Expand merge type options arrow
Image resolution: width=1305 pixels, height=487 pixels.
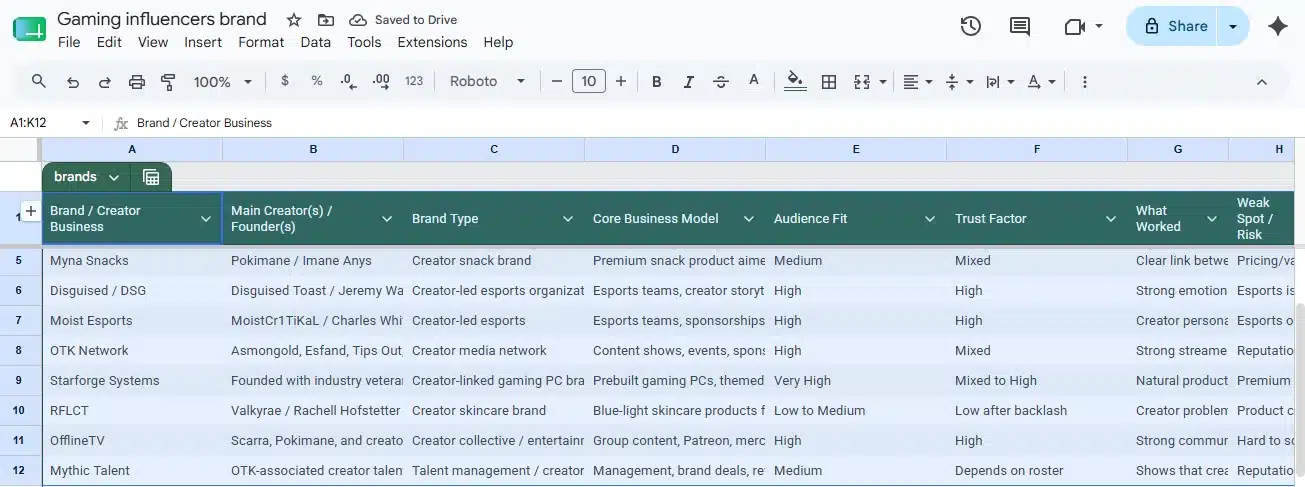point(882,82)
